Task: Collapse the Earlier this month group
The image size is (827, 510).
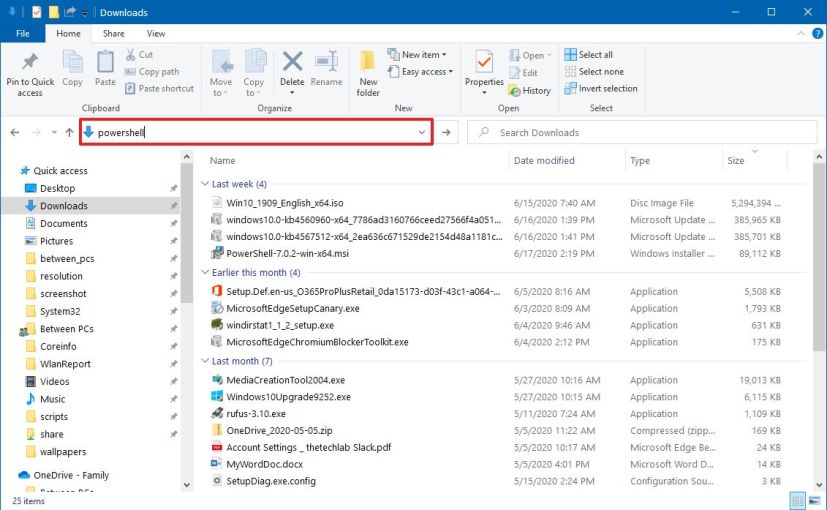Action: [x=205, y=272]
